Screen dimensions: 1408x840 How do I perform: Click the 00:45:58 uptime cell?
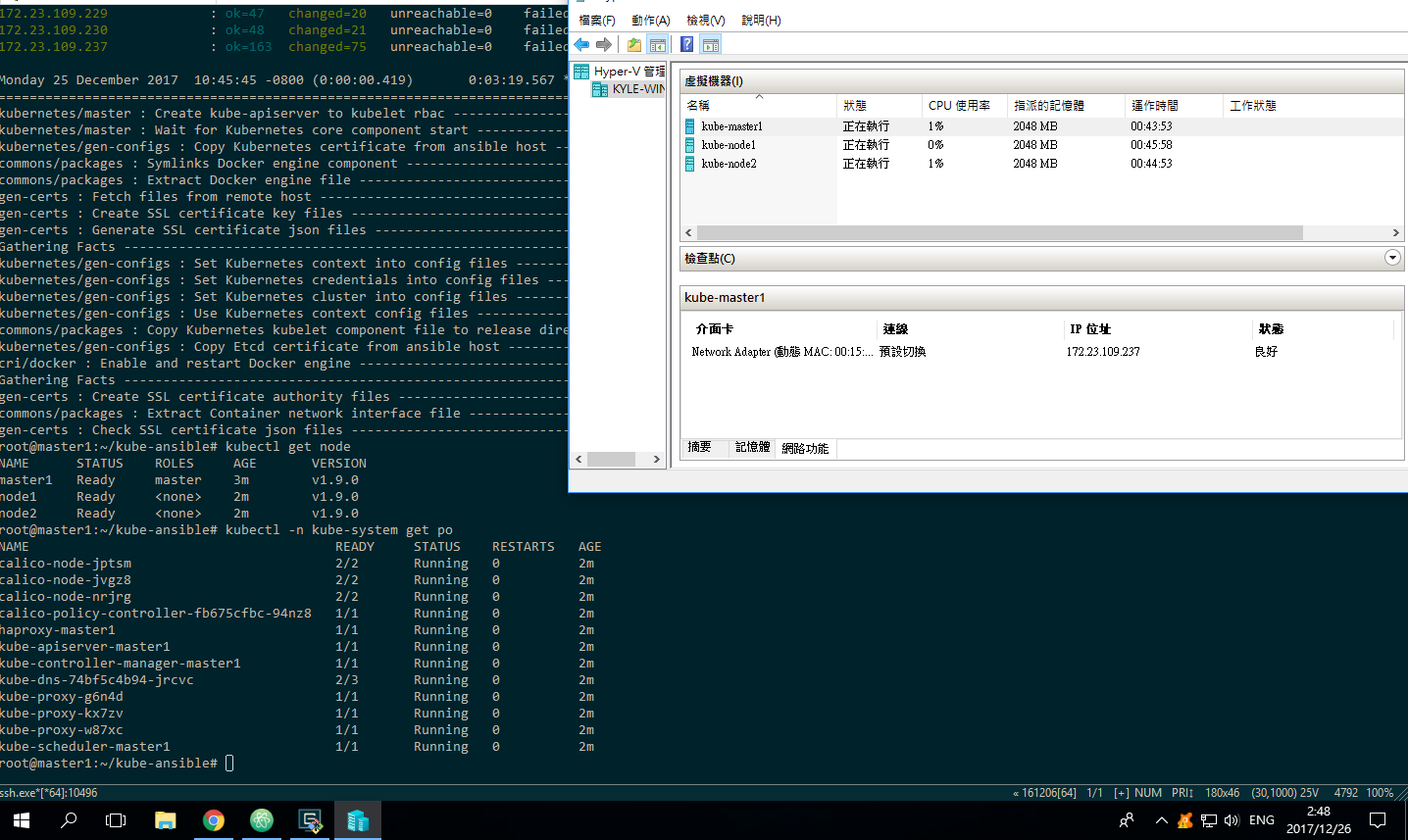click(1151, 145)
